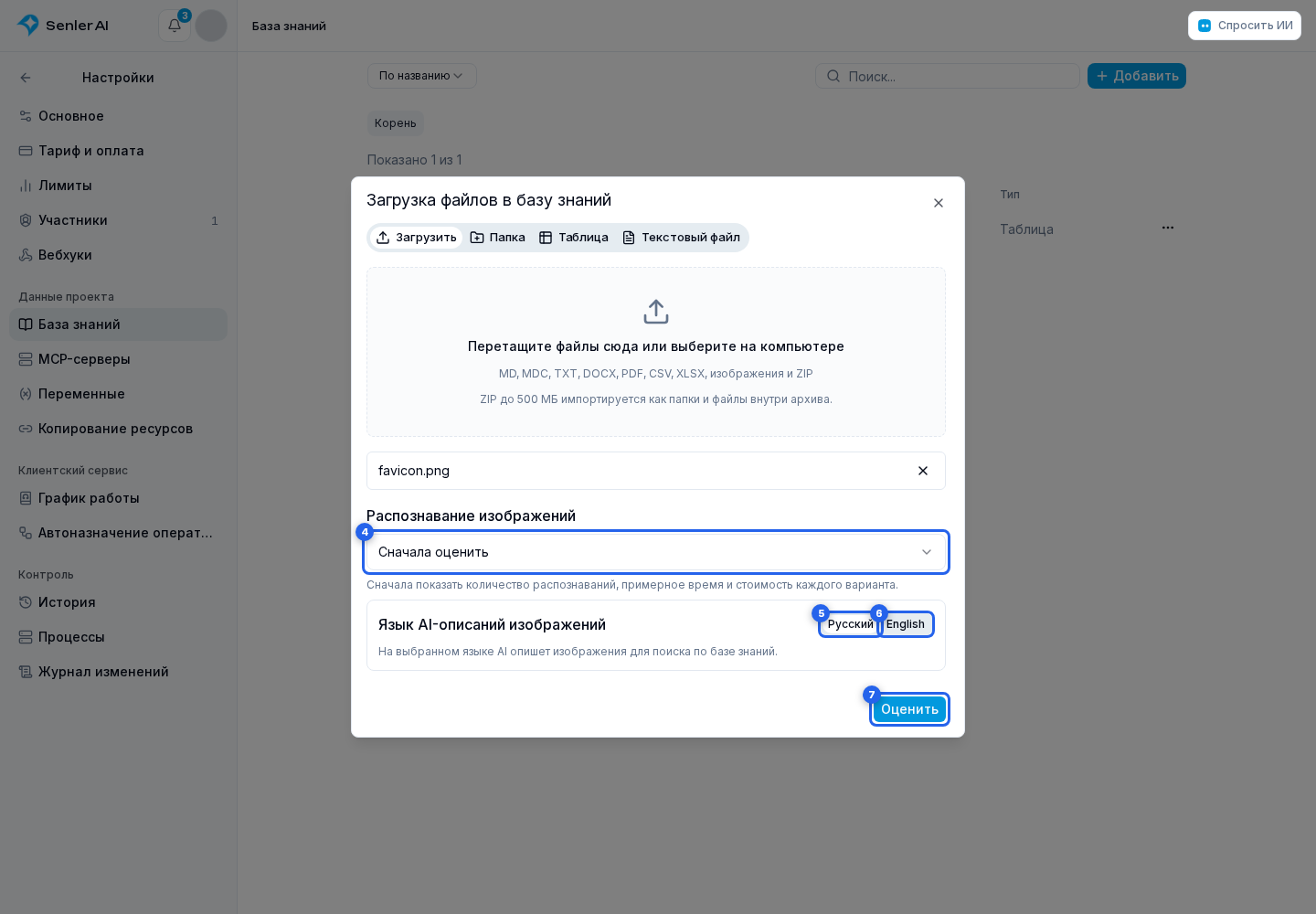This screenshot has width=1316, height=914.
Task: Select Русский description language
Action: click(x=849, y=624)
